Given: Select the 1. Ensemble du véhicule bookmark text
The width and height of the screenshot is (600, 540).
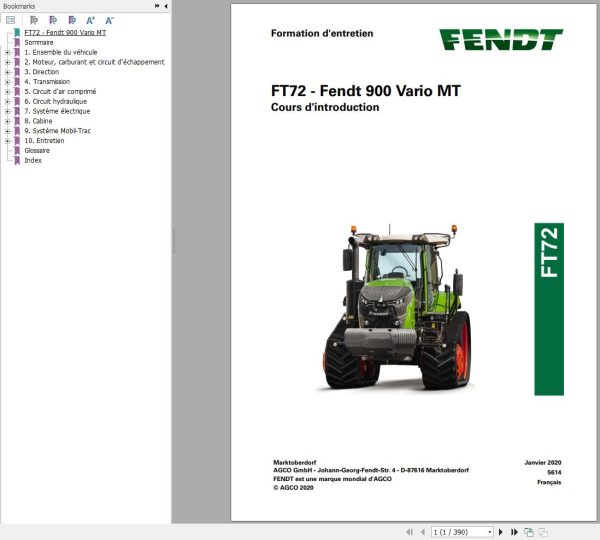Looking at the screenshot, I should [x=61, y=52].
